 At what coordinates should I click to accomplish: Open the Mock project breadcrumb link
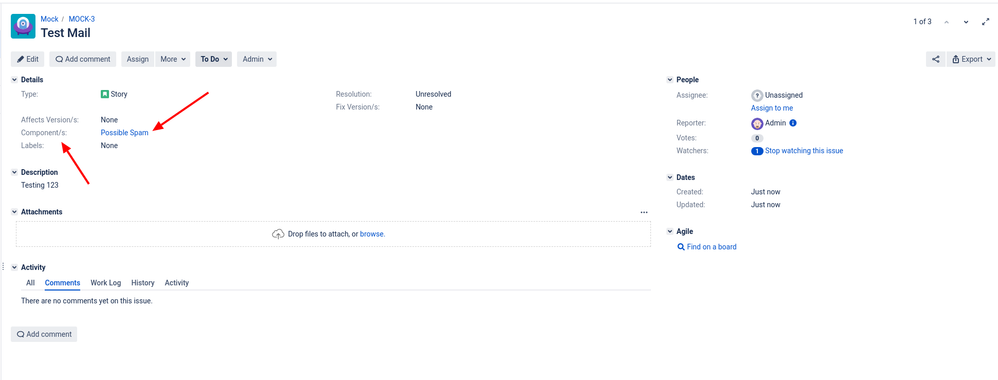click(x=49, y=20)
